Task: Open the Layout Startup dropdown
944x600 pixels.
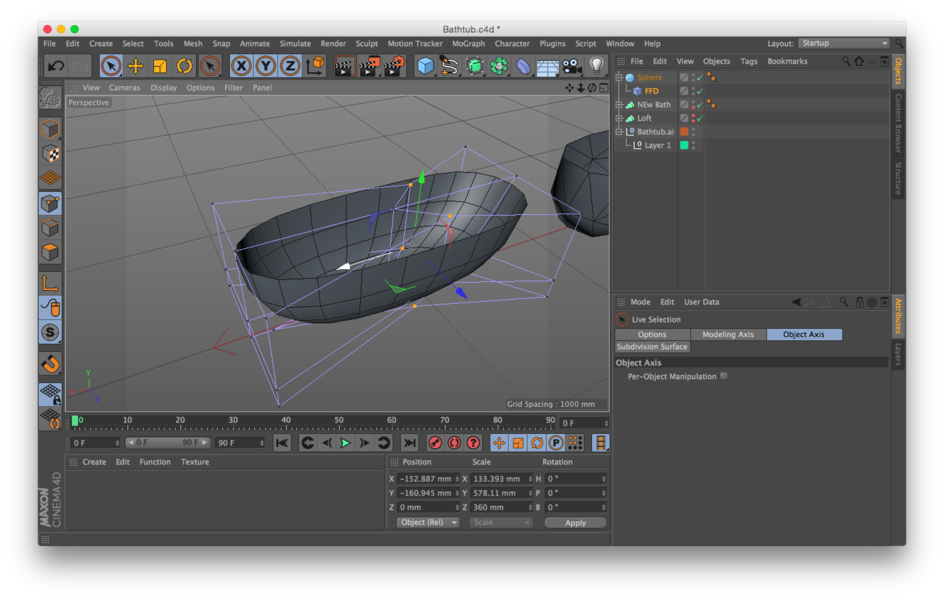Action: click(x=844, y=43)
